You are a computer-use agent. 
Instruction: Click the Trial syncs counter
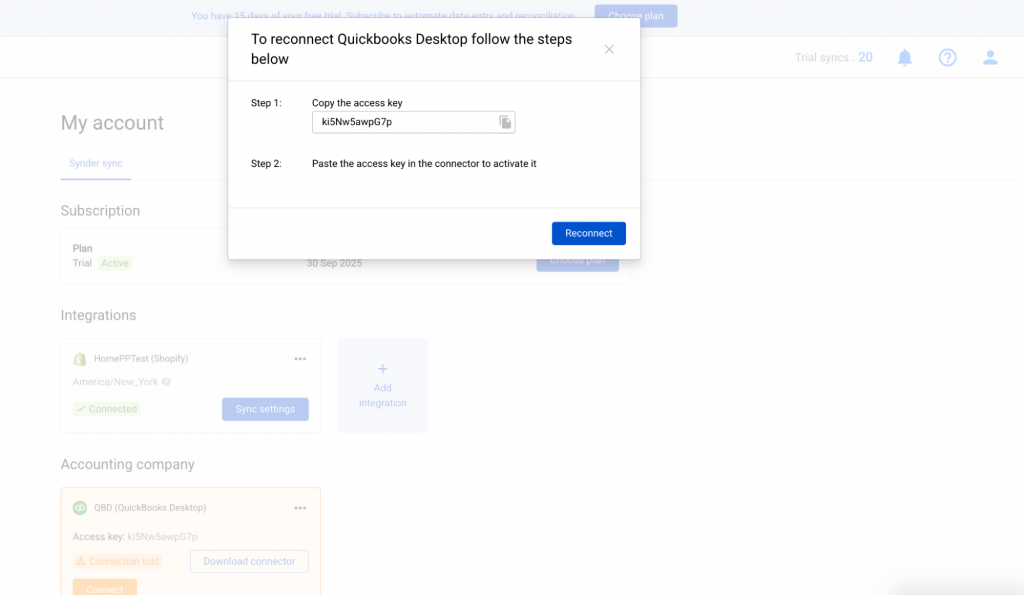point(833,58)
